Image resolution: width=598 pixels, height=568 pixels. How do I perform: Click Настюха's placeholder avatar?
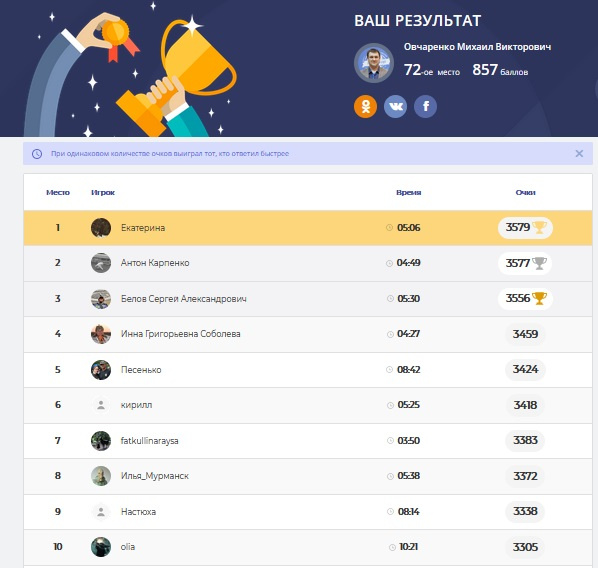[101, 512]
